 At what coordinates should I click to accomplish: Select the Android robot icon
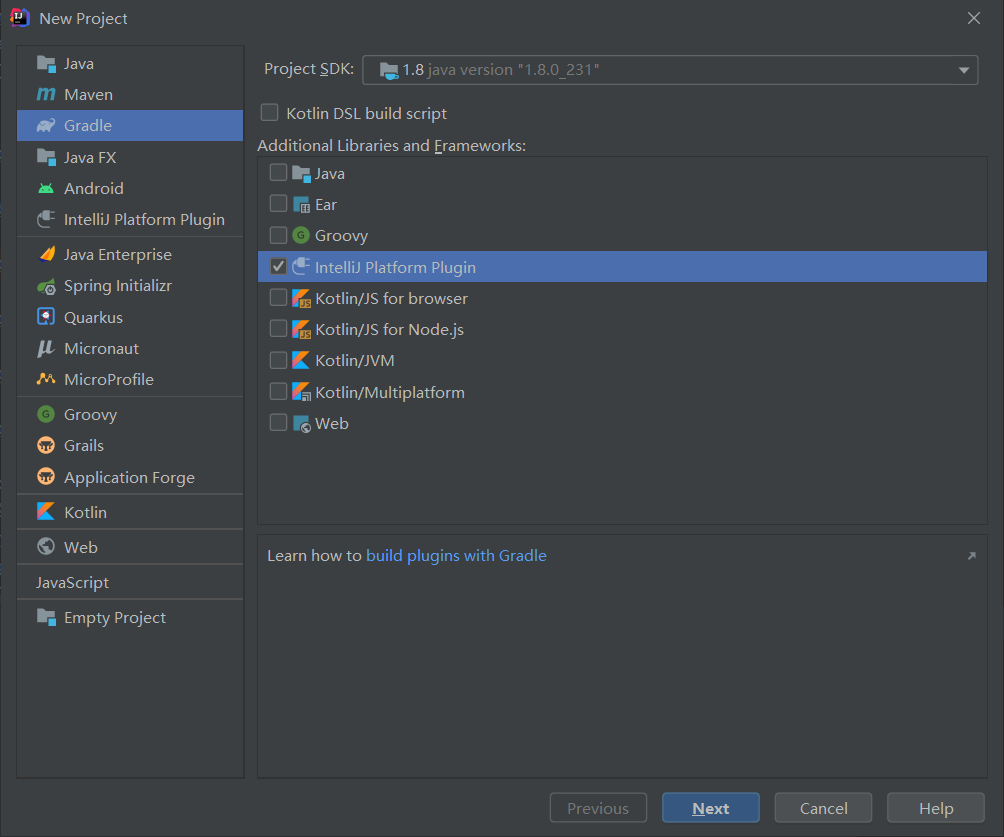click(46, 188)
